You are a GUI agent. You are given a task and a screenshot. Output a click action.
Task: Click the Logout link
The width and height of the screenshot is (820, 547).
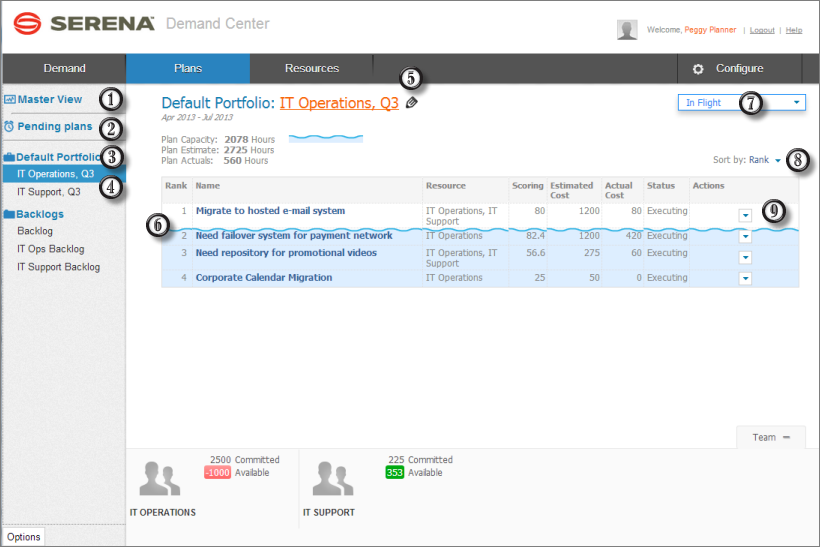tap(762, 30)
